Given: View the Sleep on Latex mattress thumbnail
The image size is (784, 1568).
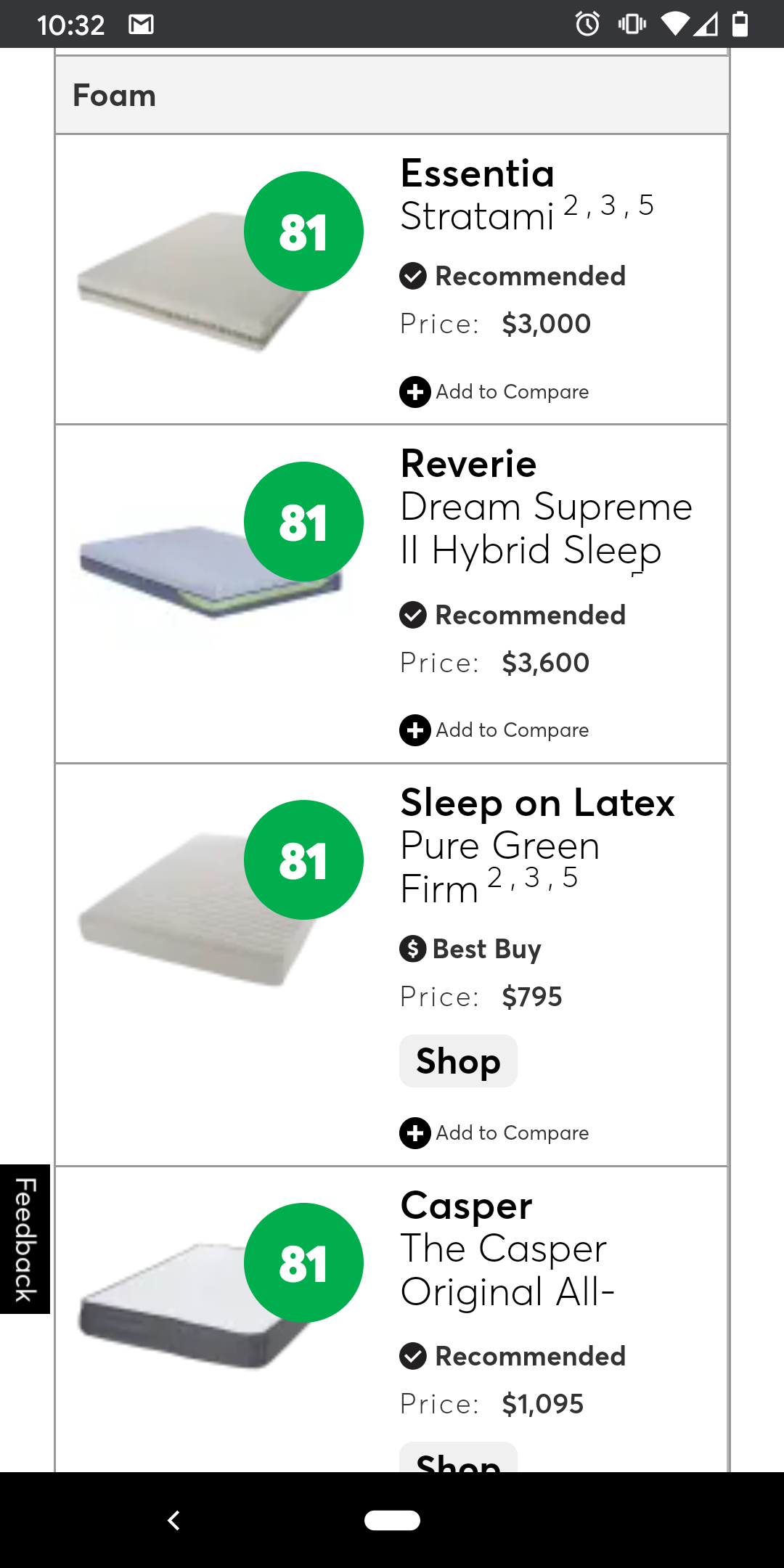Looking at the screenshot, I should click(x=196, y=910).
